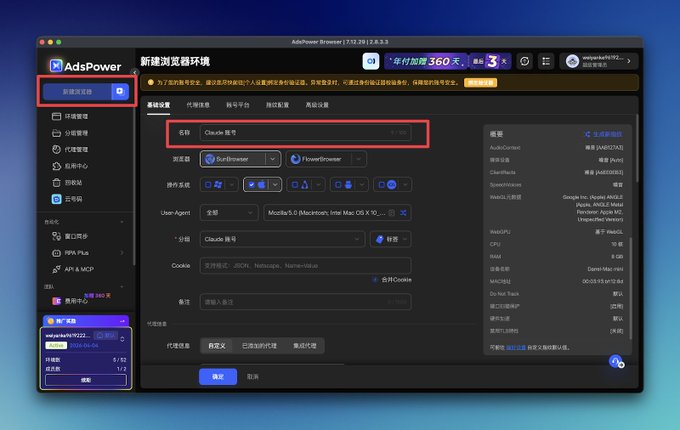680x430 pixels.
Task: Check the Windows operating system checkbox
Action: pos(208,185)
